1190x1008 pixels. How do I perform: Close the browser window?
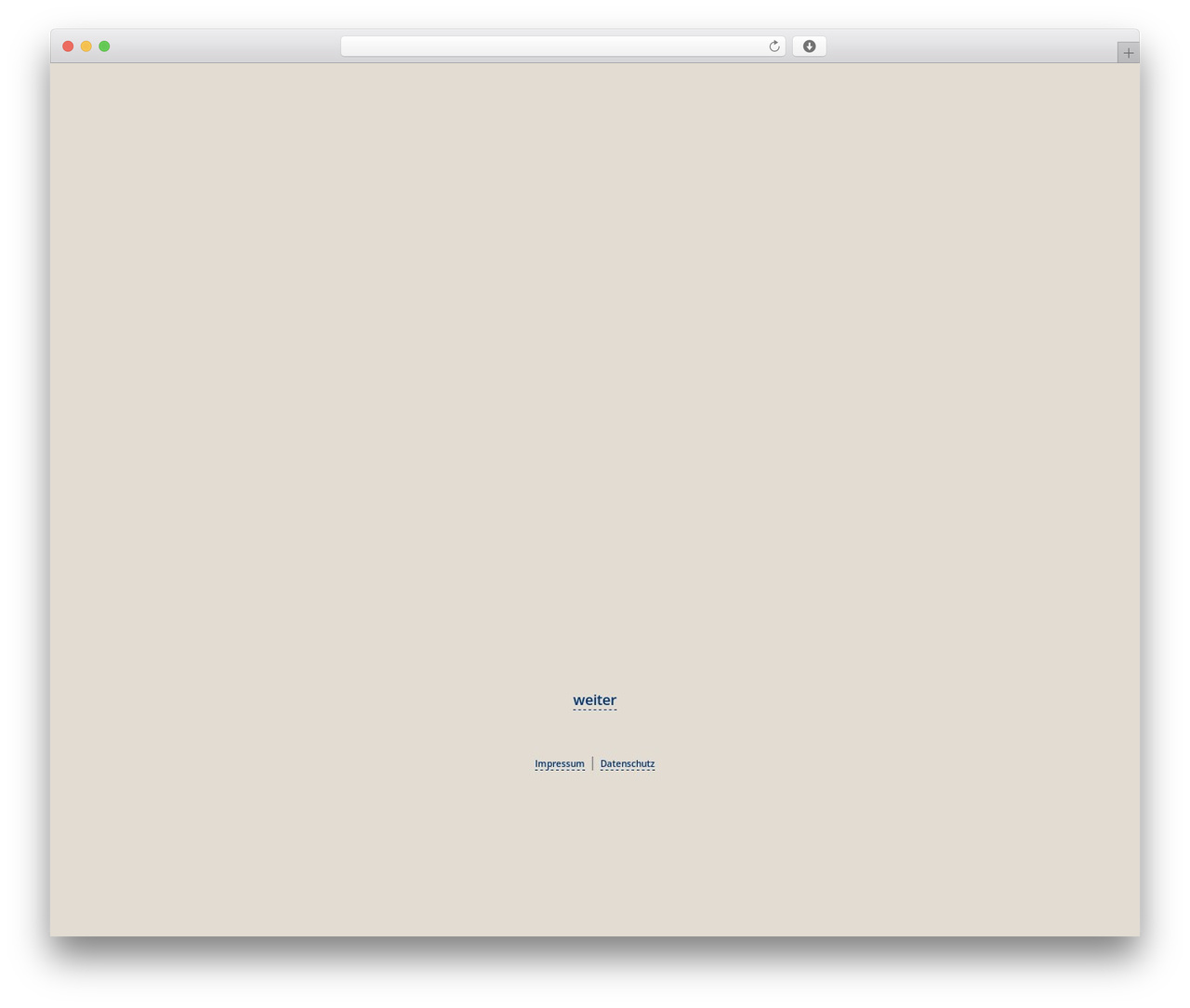(x=68, y=46)
